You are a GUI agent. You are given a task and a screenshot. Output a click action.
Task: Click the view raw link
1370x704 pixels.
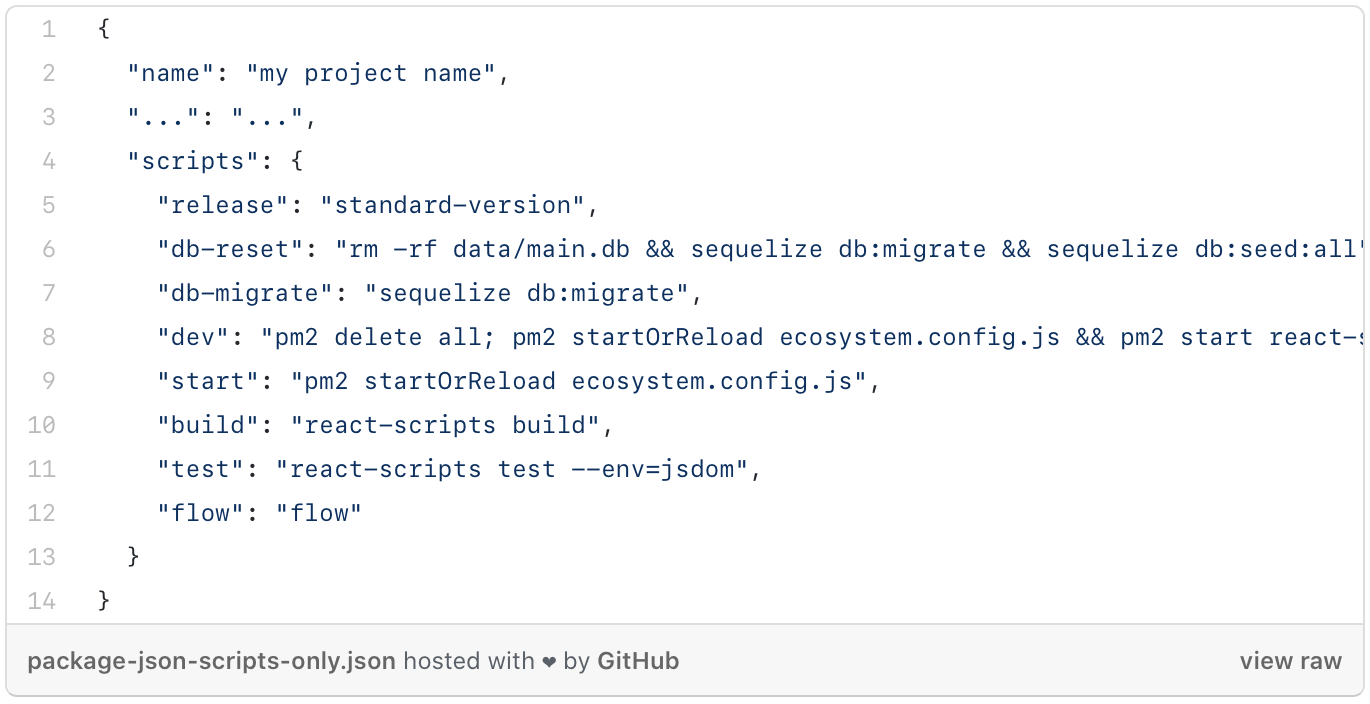(1290, 661)
